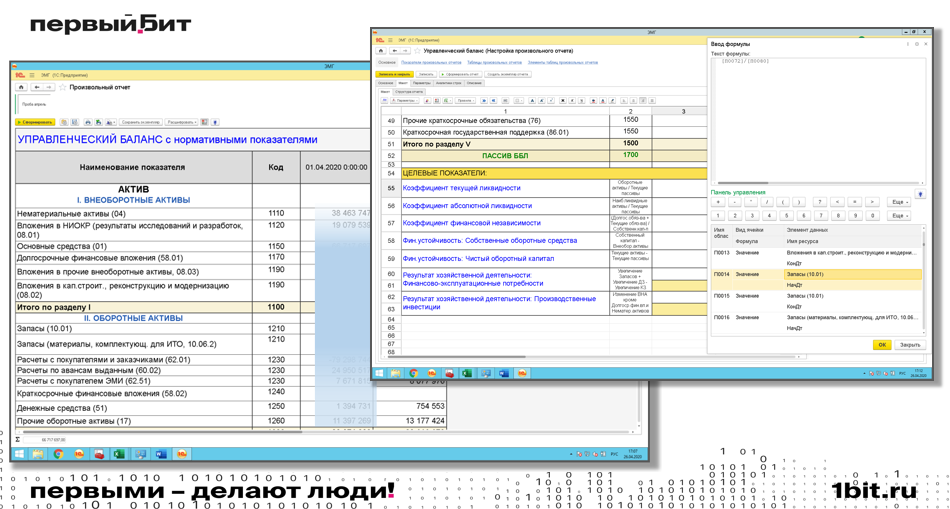Open 1C main menu in Произвольный отчет window
The width and height of the screenshot is (950, 509).
pyautogui.click(x=32, y=75)
